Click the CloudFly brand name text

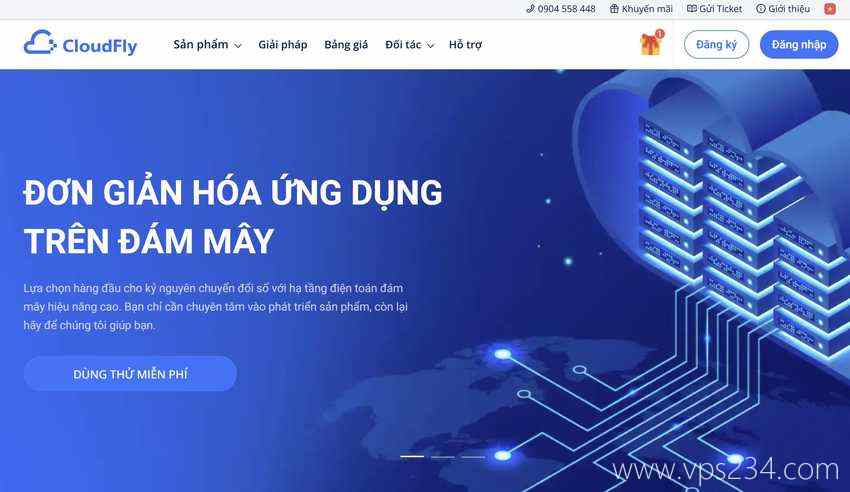point(100,46)
